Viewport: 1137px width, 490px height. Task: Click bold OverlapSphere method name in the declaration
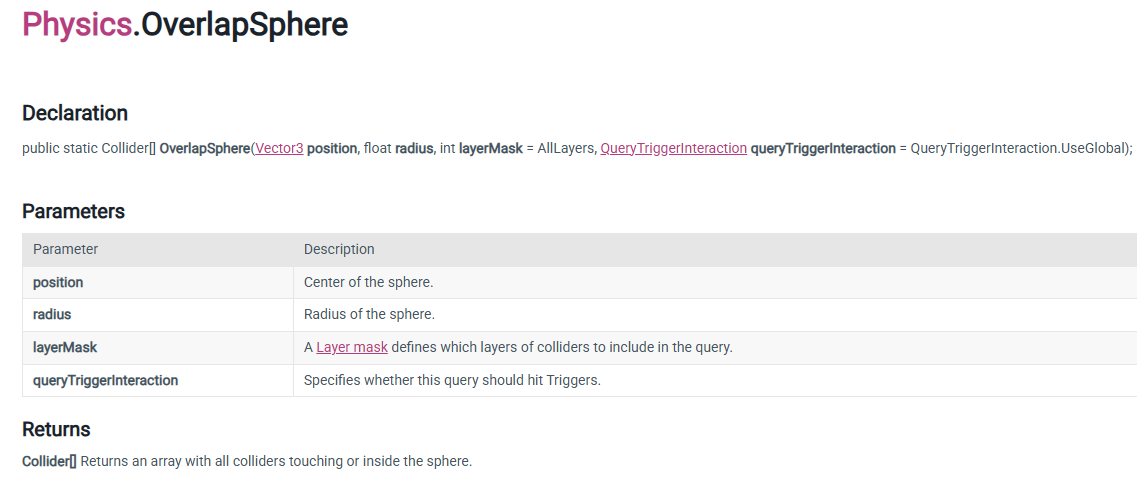[204, 148]
